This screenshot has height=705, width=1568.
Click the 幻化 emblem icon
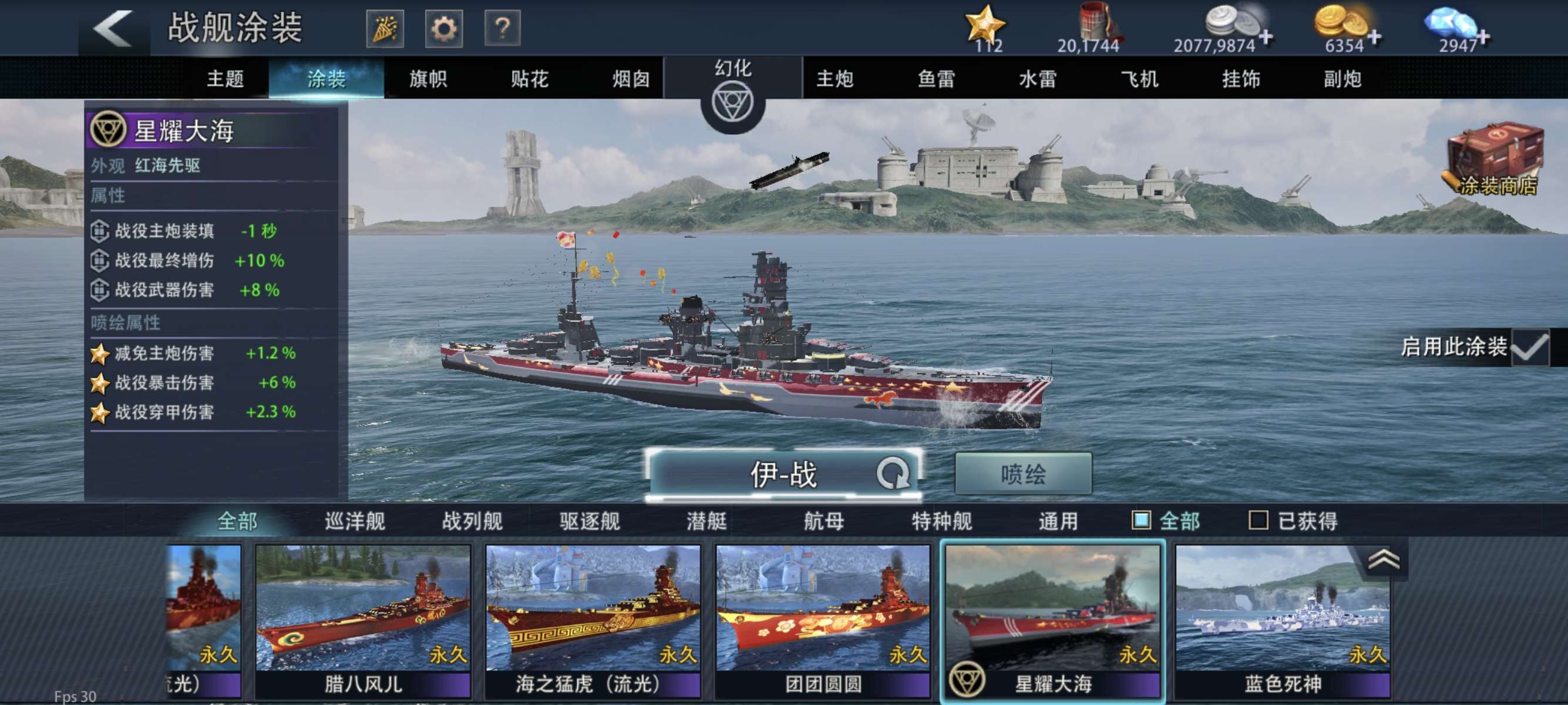pyautogui.click(x=732, y=103)
